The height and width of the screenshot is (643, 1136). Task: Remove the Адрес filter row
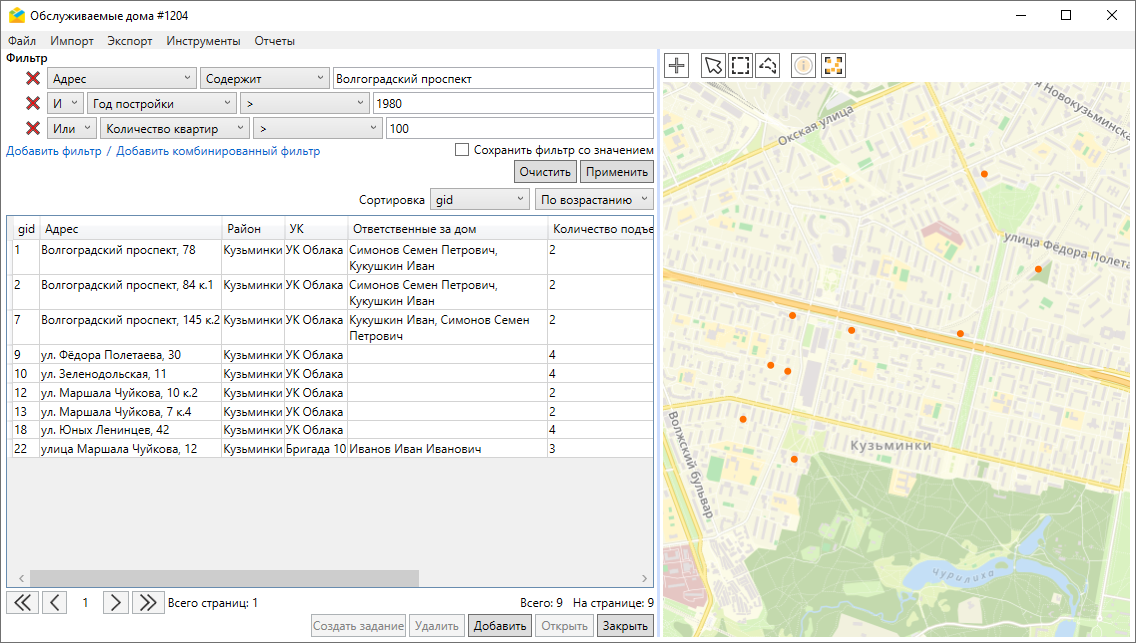coord(33,79)
